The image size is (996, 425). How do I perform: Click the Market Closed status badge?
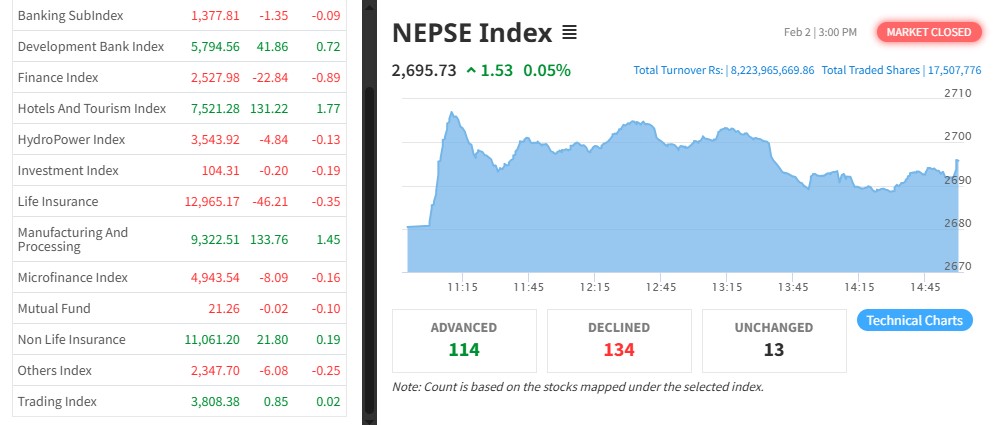point(927,32)
